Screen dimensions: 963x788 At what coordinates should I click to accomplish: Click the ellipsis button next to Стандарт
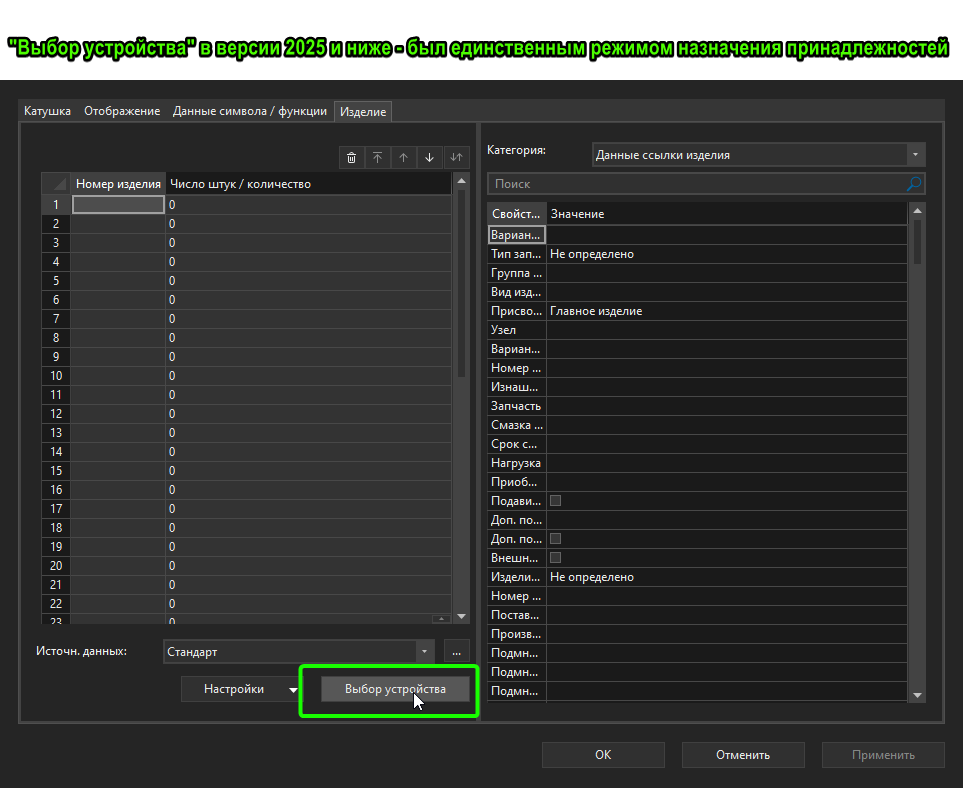tap(456, 652)
